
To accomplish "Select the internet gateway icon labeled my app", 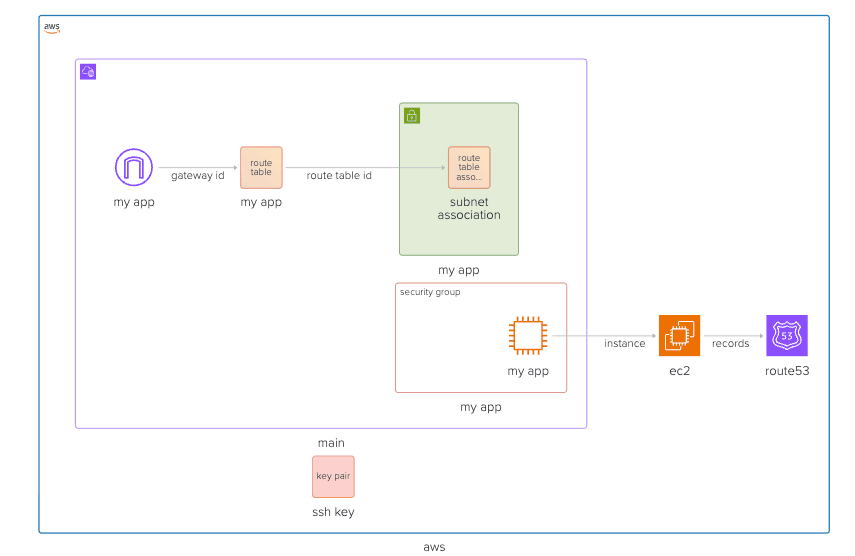I will point(134,167).
